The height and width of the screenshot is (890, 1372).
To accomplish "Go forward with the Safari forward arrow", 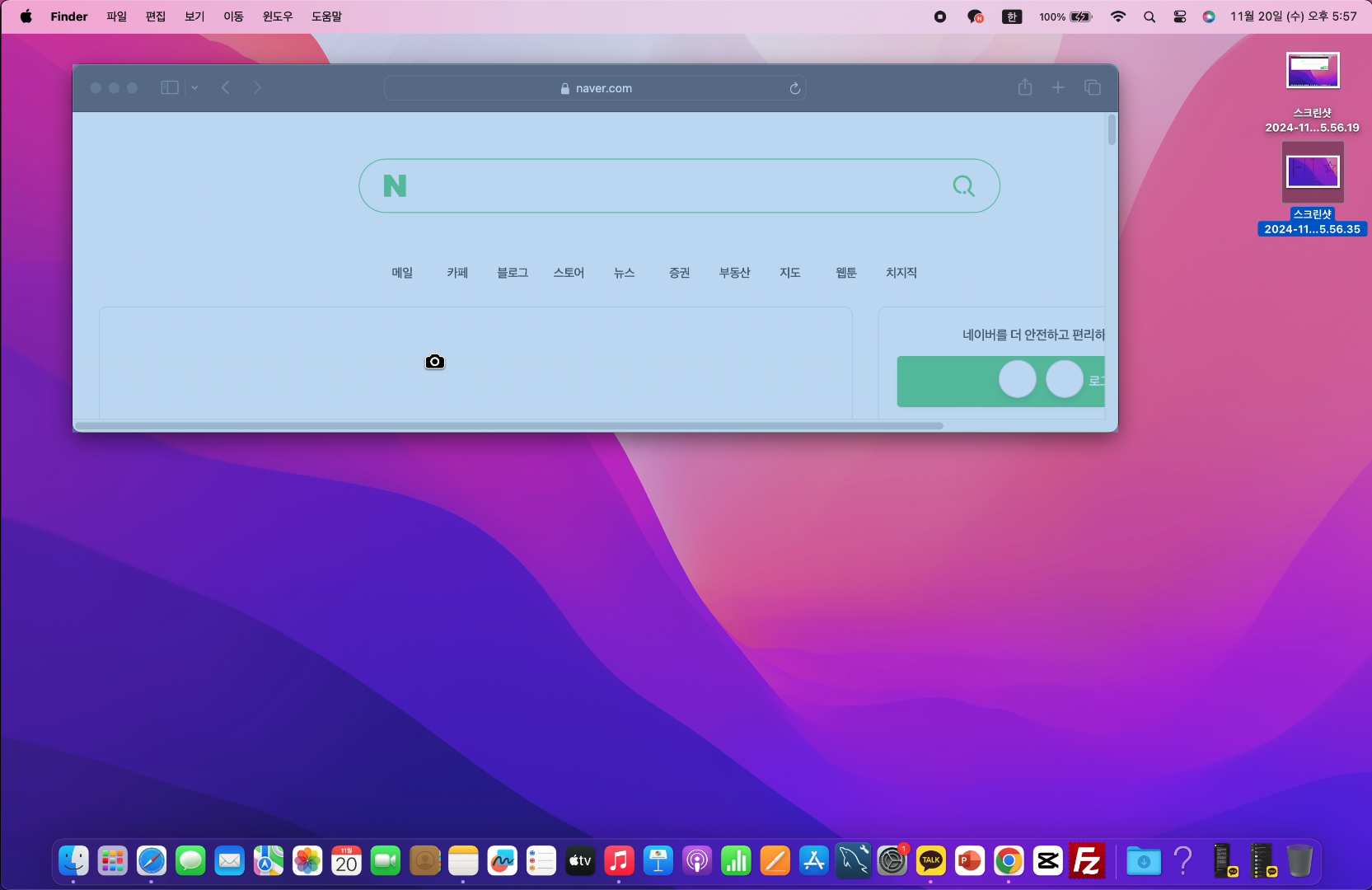I will point(257,87).
